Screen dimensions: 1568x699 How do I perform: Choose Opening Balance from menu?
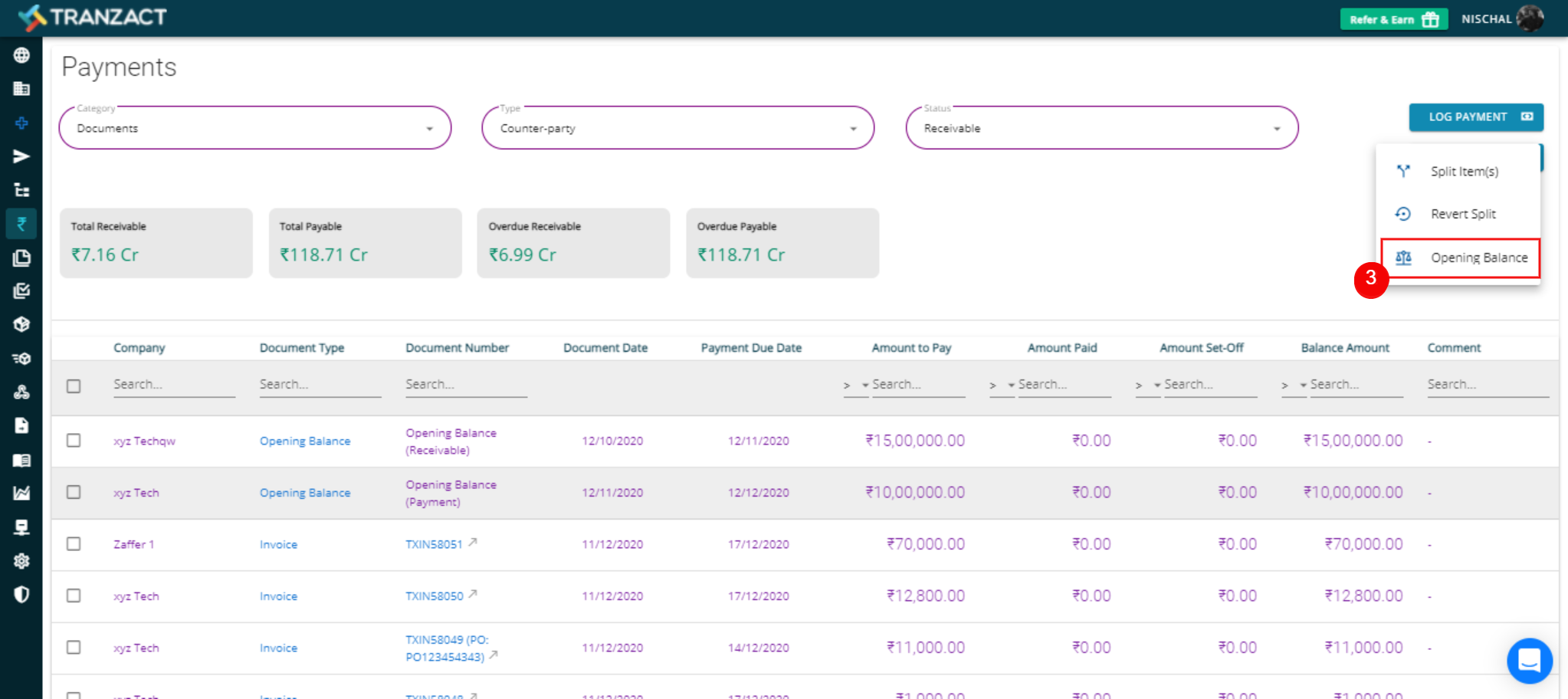(x=1460, y=258)
